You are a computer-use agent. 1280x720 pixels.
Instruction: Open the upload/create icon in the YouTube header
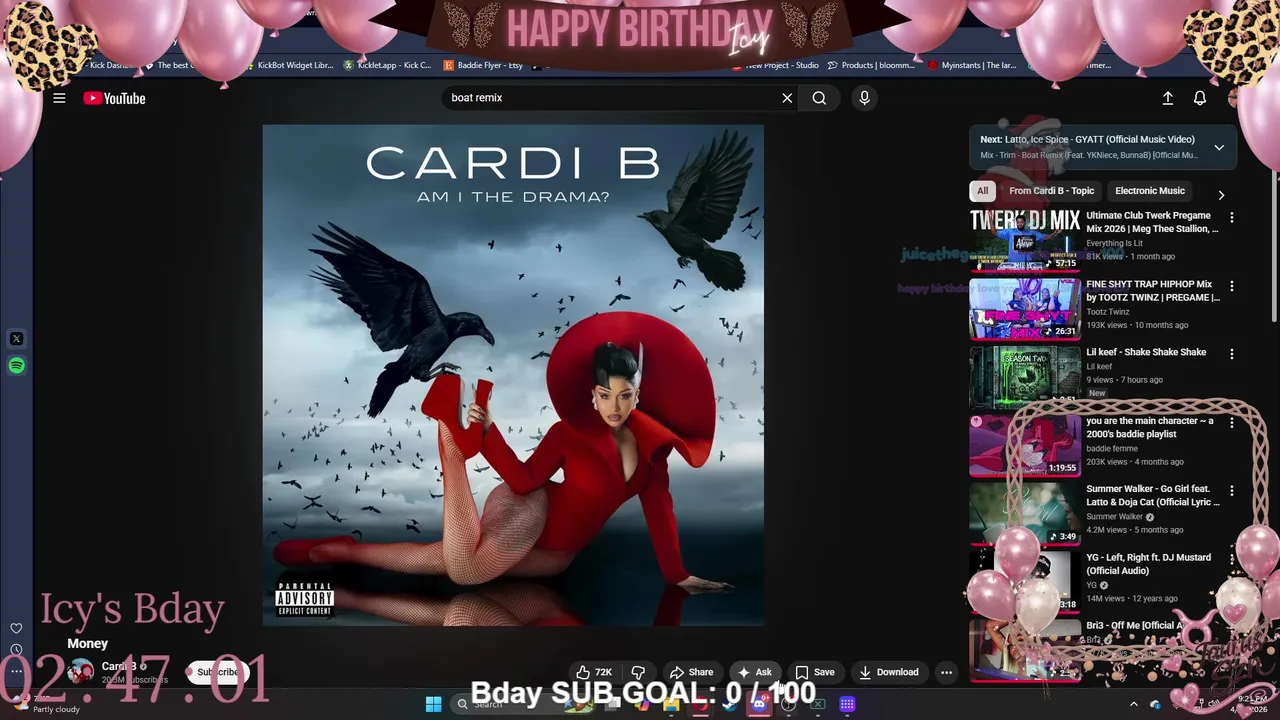click(x=1167, y=98)
